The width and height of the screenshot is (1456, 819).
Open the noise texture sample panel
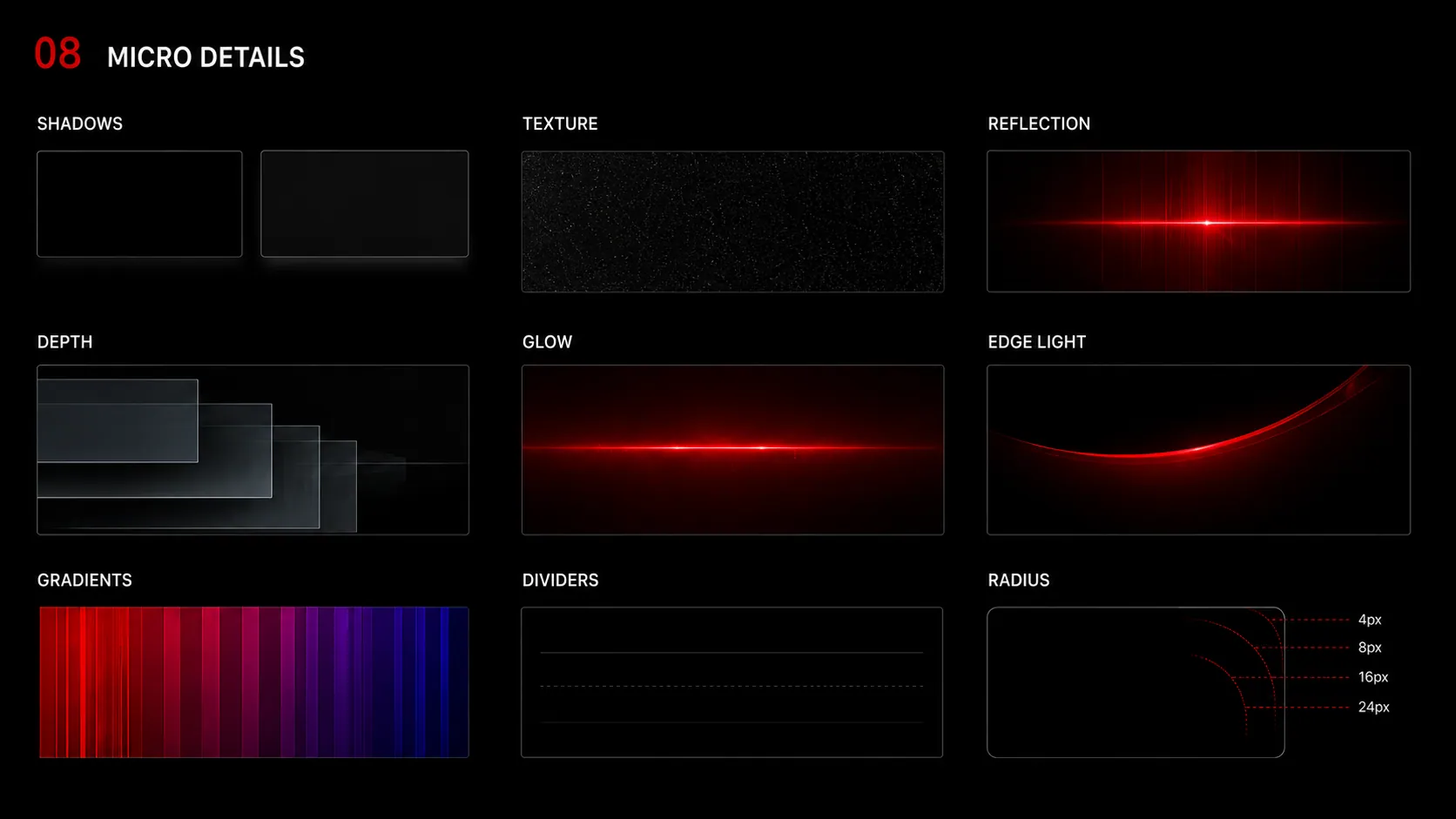pos(732,222)
